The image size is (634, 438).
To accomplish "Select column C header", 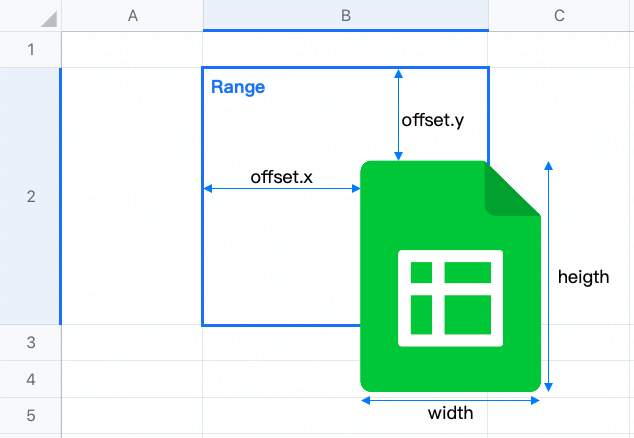I will (561, 15).
